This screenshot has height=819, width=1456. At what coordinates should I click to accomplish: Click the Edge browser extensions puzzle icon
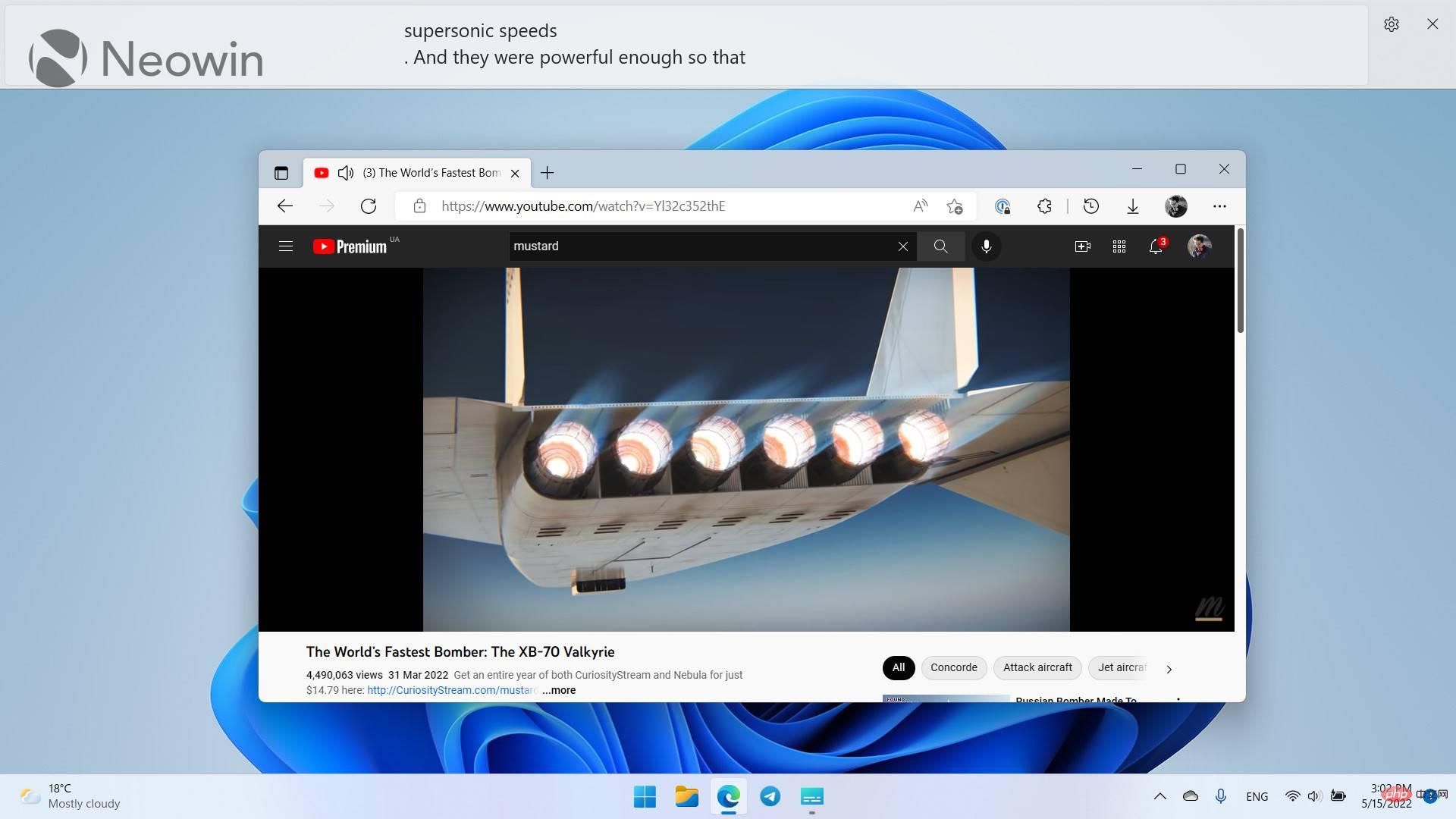tap(1044, 206)
